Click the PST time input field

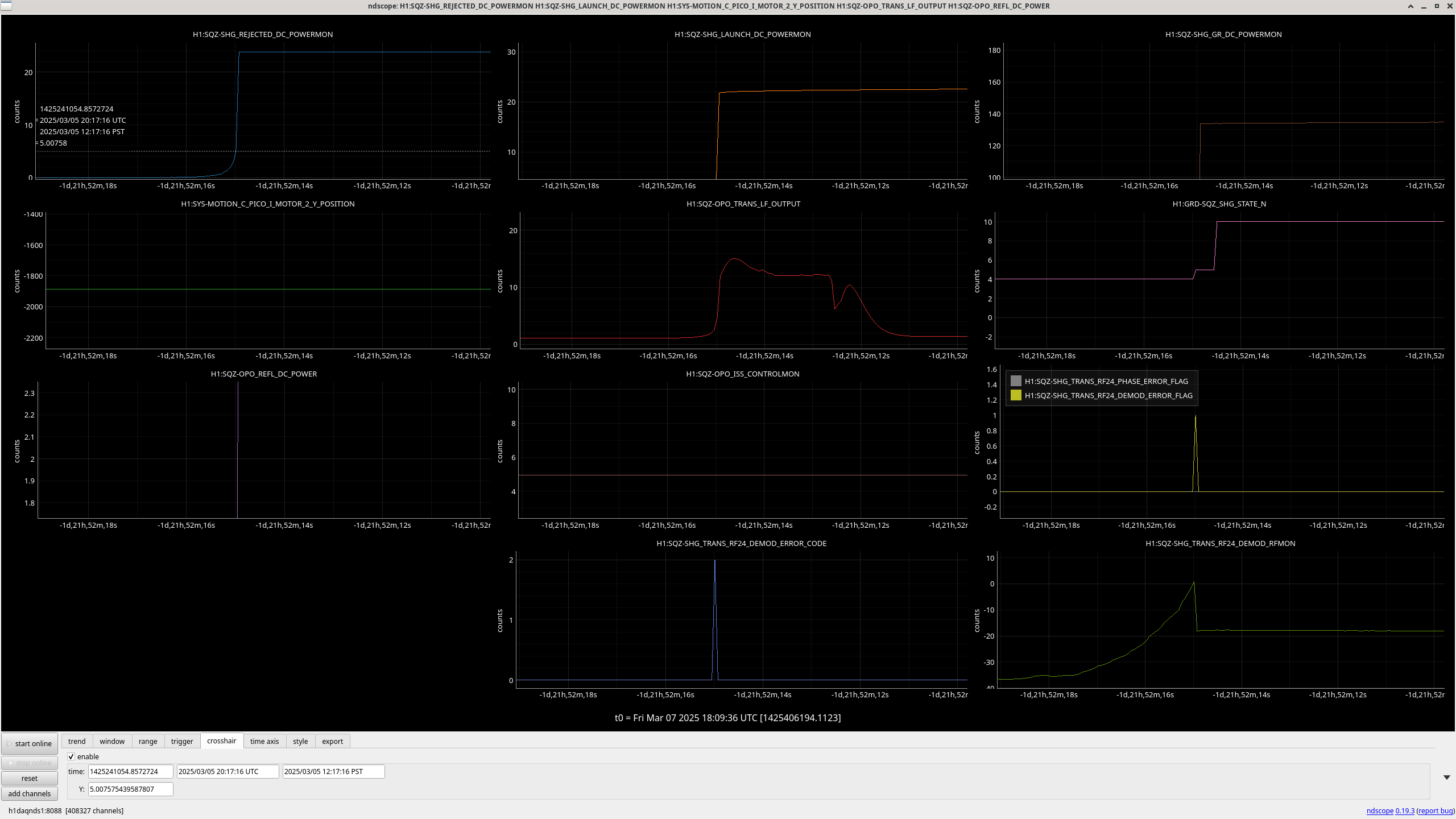[333, 772]
